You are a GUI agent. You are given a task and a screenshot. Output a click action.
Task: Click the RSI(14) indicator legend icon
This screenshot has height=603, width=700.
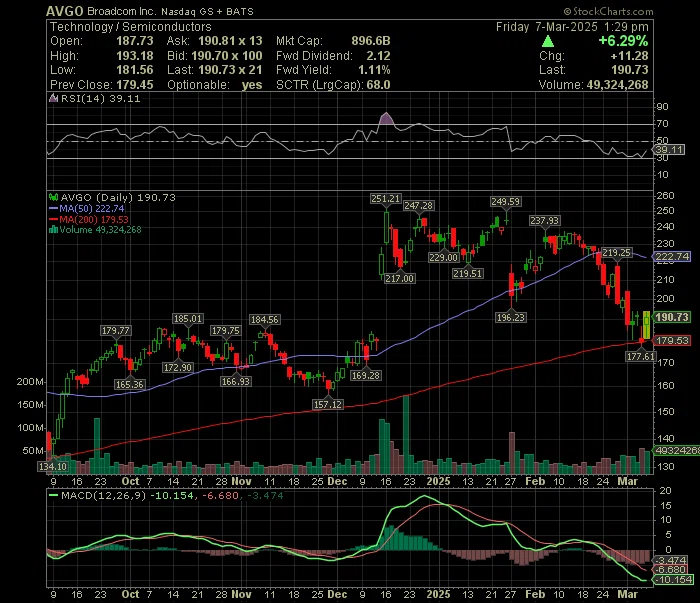point(53,98)
